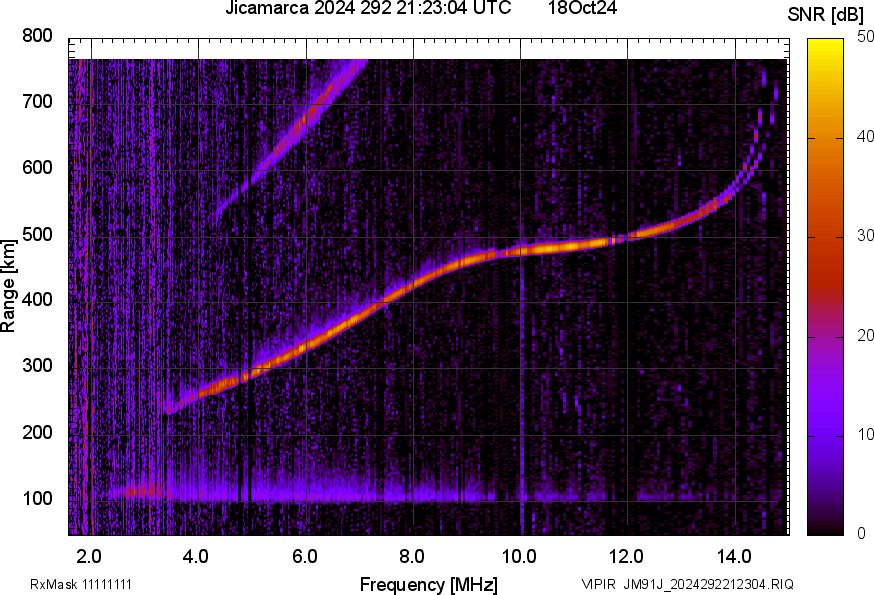Screen dimensions: 874x595
Task: Click the VIPIR RIQ filename text
Action: [687, 584]
